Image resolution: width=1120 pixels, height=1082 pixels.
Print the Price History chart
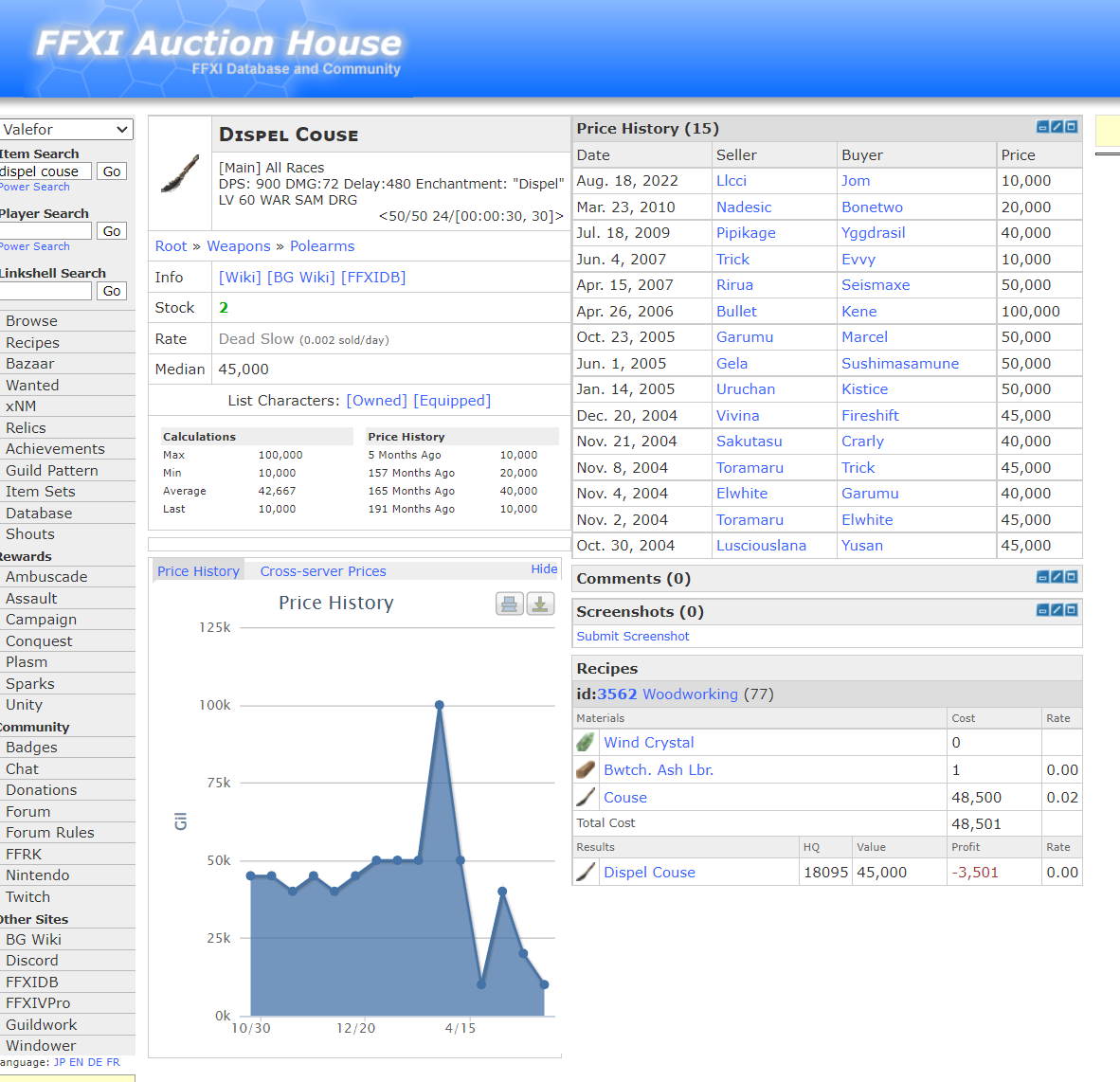pyautogui.click(x=510, y=604)
